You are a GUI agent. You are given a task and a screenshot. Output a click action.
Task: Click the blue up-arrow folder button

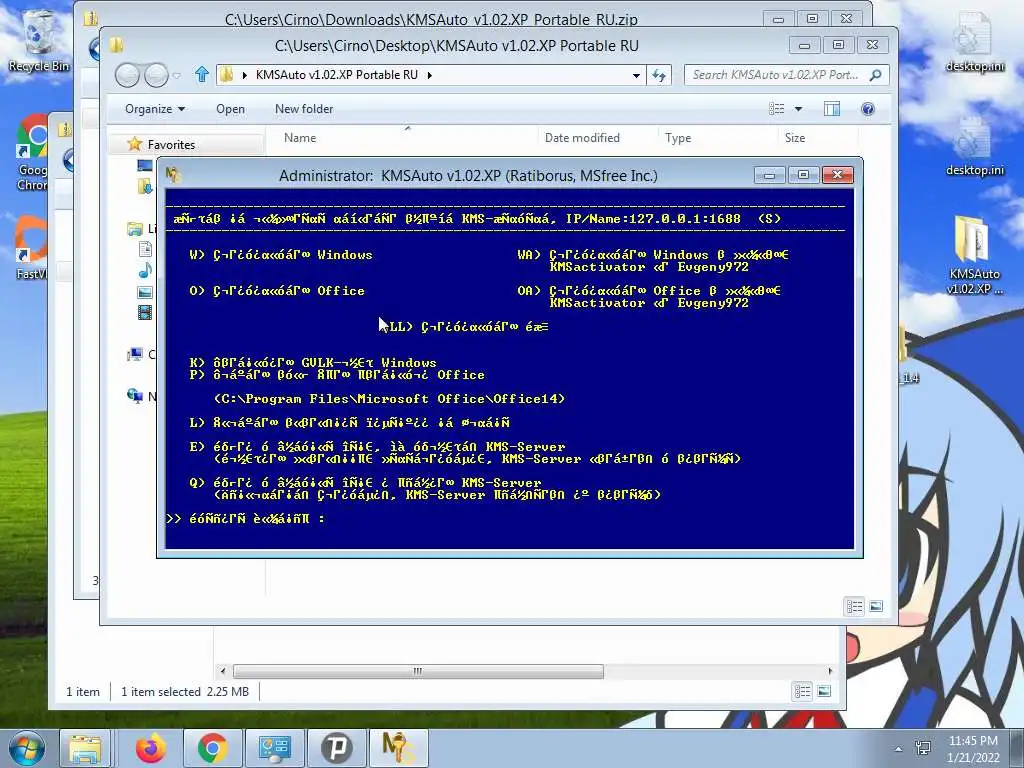[202, 74]
